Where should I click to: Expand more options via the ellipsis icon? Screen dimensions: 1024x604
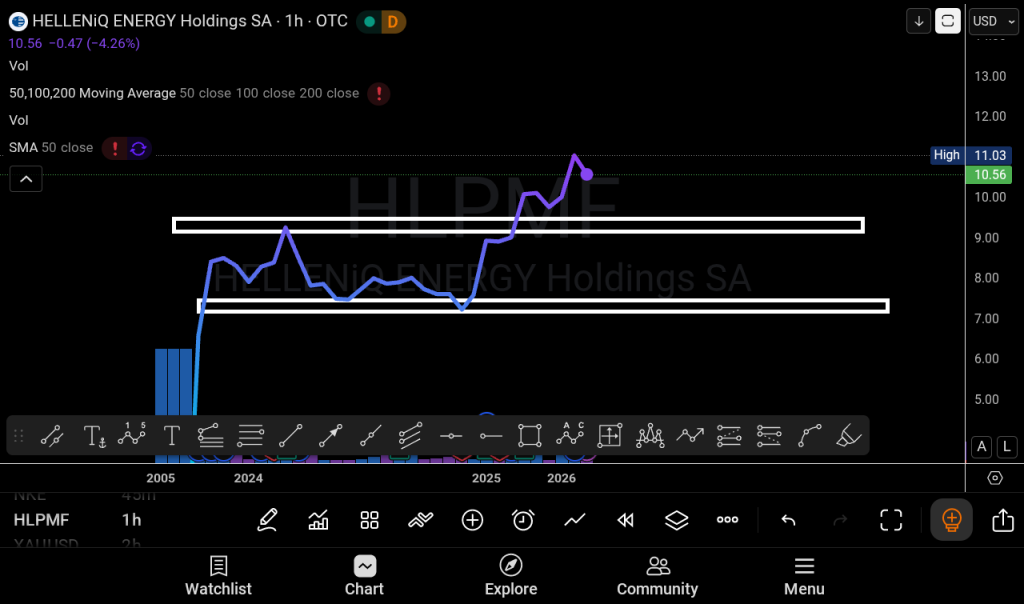pos(727,520)
